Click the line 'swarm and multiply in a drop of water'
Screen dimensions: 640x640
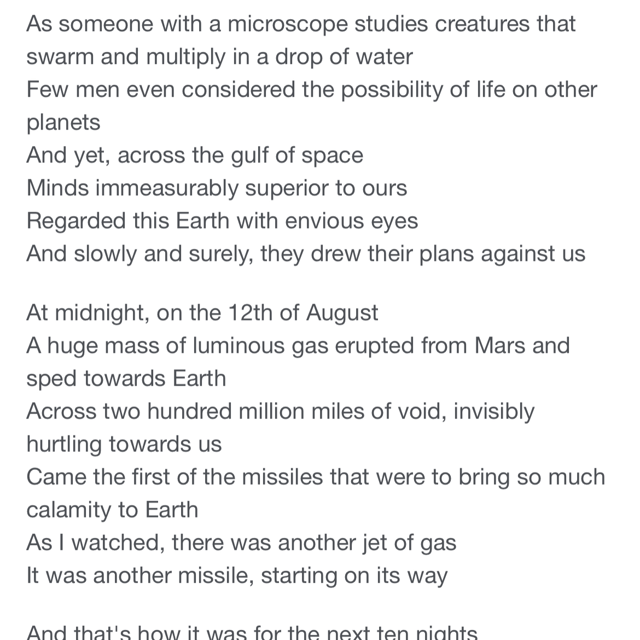pos(220,57)
